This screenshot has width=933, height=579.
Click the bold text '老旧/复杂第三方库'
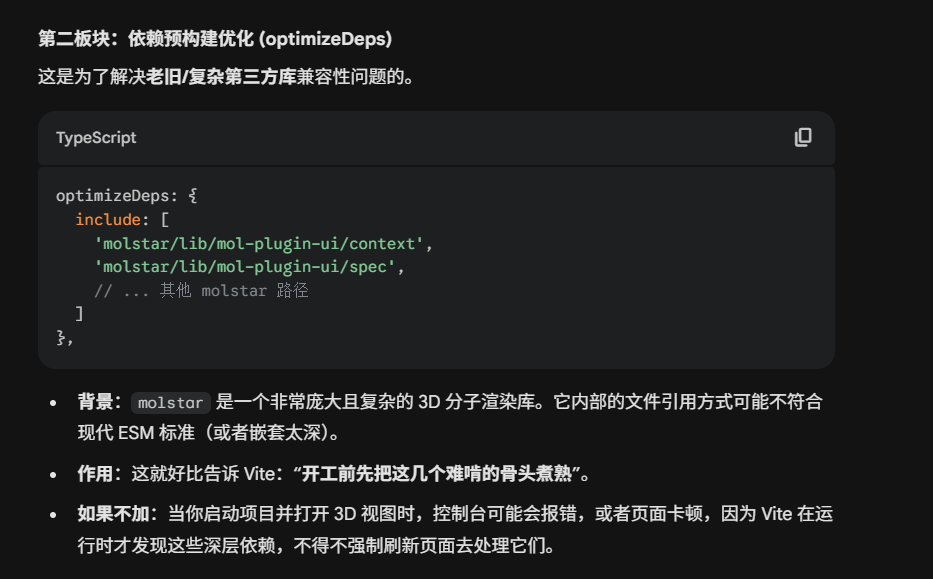(x=221, y=76)
